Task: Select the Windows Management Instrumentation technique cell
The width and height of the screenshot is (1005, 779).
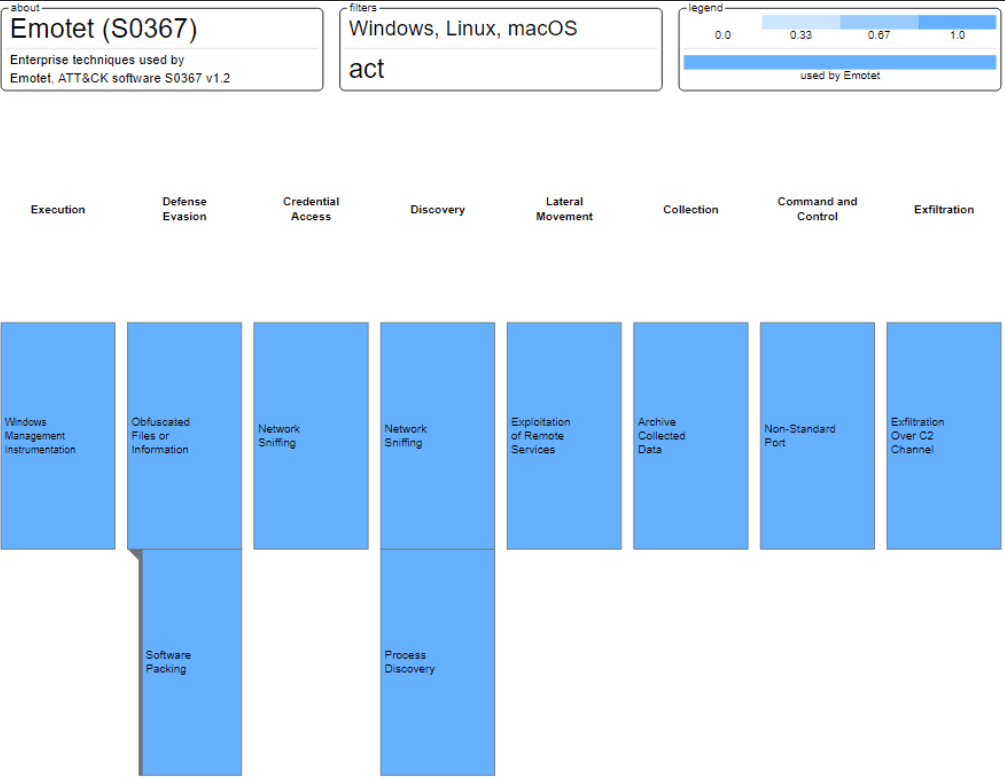Action: [x=58, y=436]
